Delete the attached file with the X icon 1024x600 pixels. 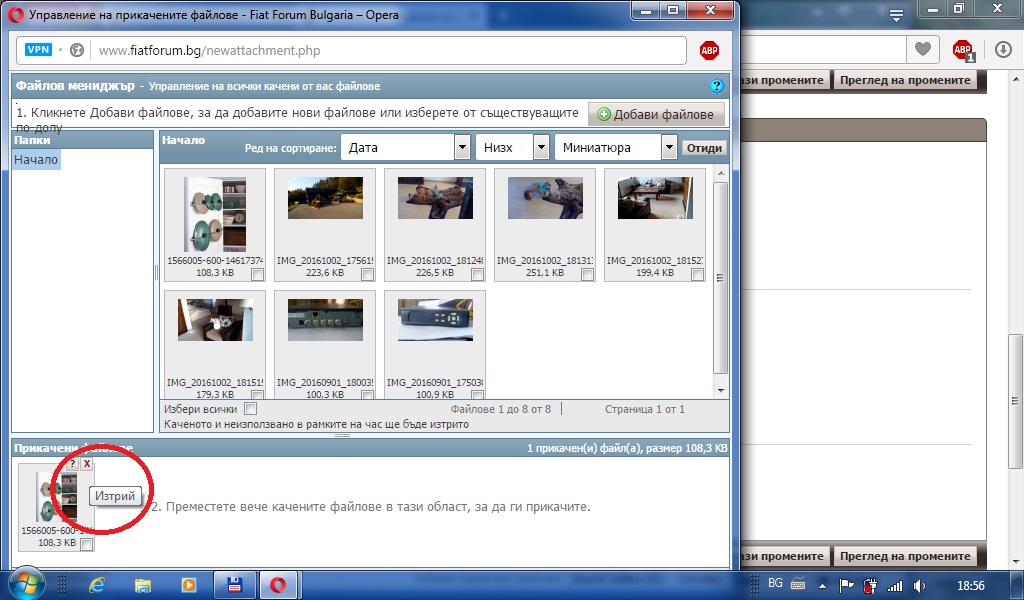[87, 464]
